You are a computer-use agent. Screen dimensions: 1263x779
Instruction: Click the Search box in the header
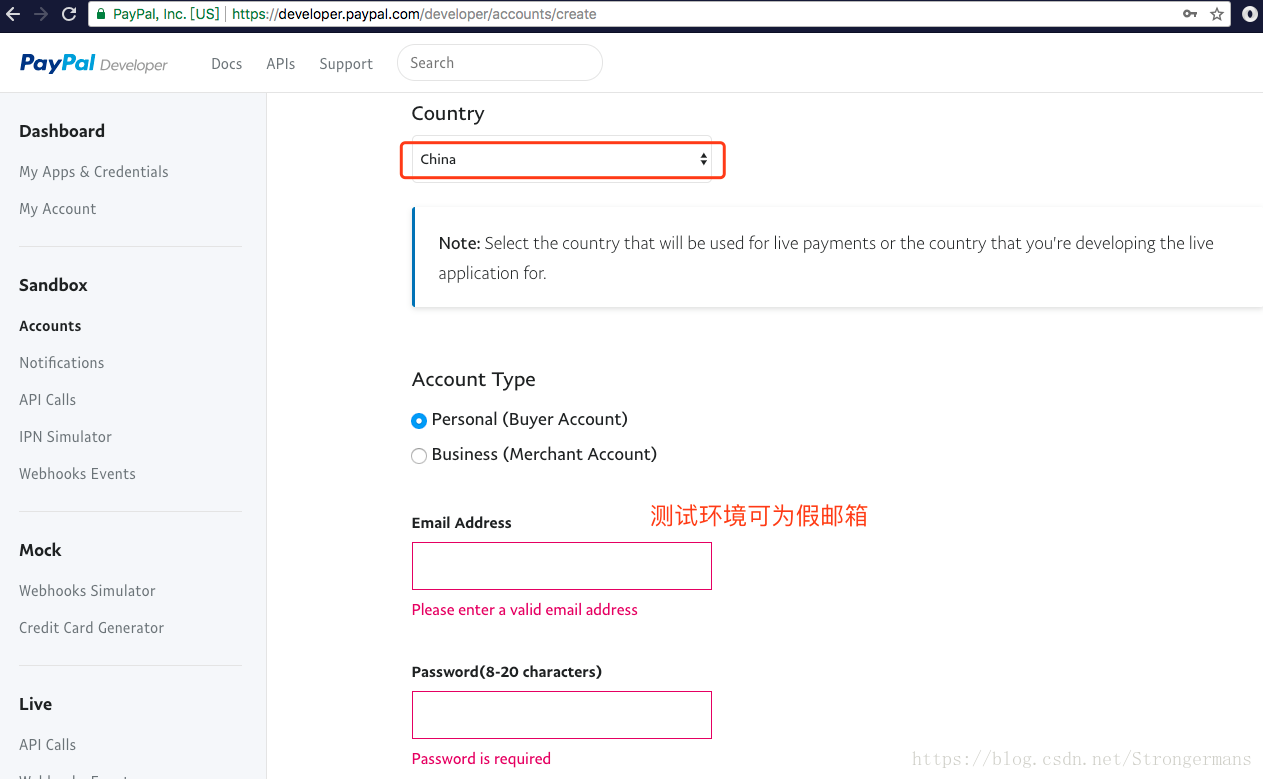pos(500,62)
